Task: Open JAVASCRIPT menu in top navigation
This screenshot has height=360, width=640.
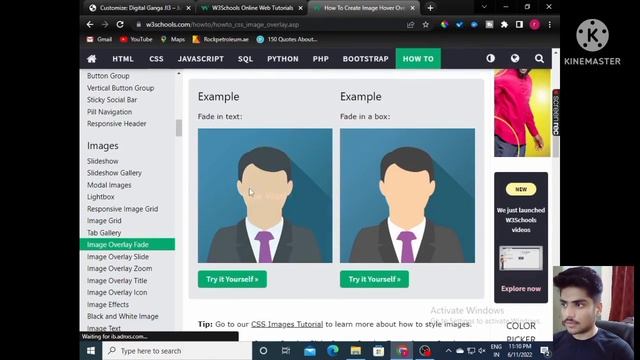Action: tap(201, 59)
